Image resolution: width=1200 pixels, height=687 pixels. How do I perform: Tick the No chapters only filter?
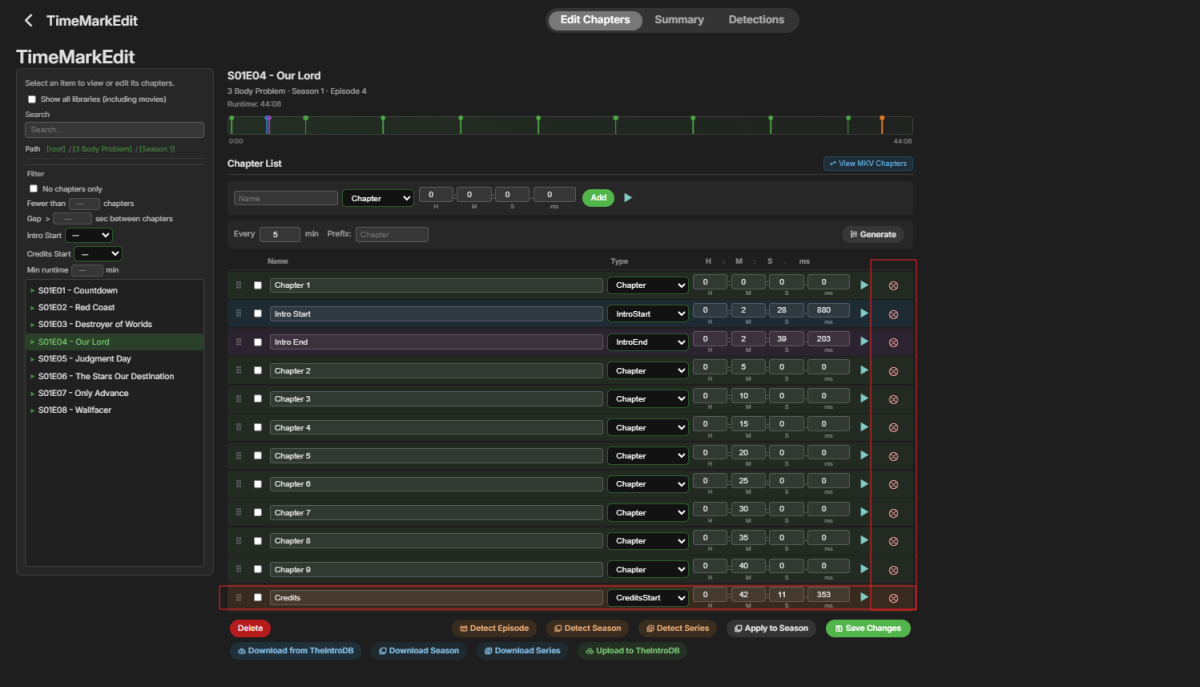pyautogui.click(x=33, y=188)
